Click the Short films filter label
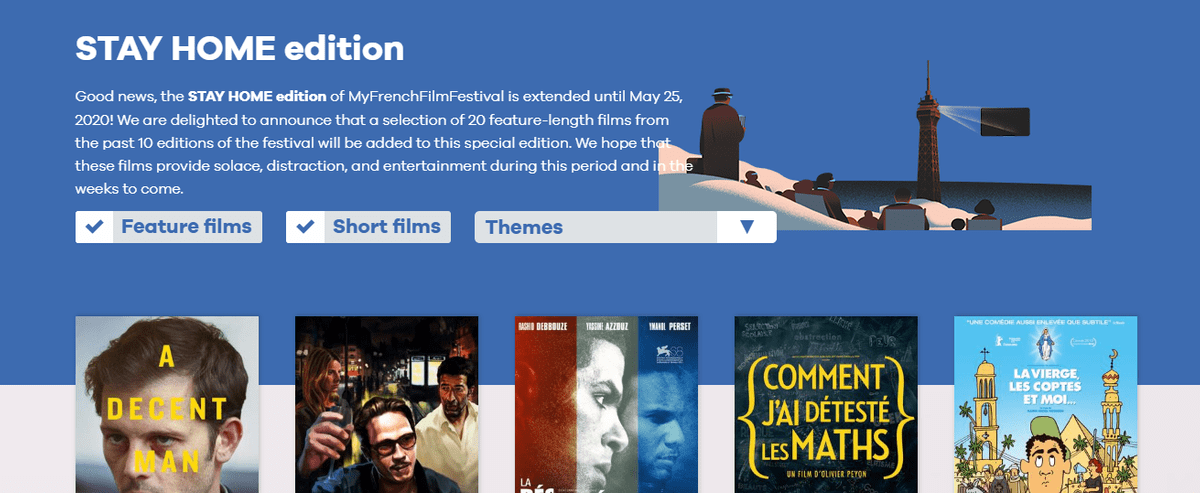1200x493 pixels. click(386, 227)
